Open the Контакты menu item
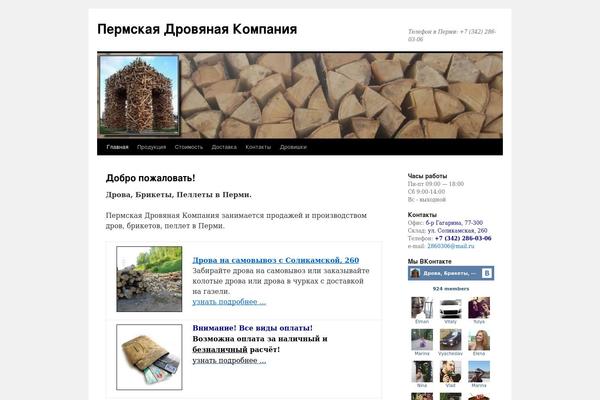 [258, 147]
